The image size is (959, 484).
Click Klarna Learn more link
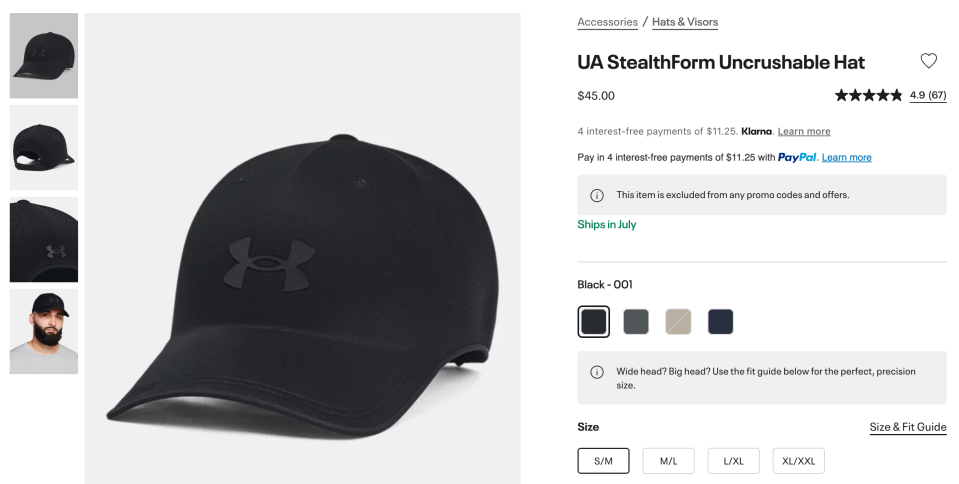tap(804, 131)
